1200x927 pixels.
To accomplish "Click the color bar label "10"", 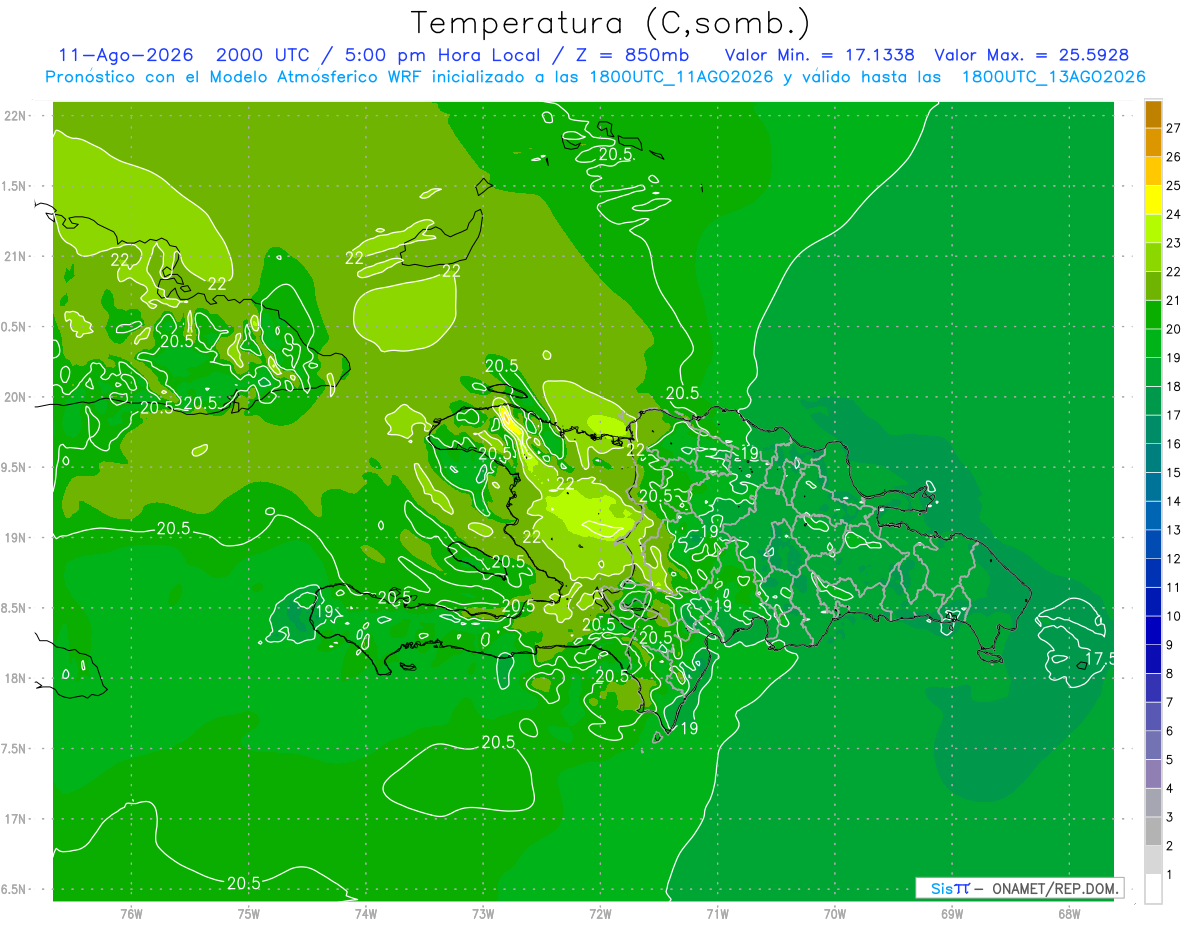I will (x=1173, y=616).
